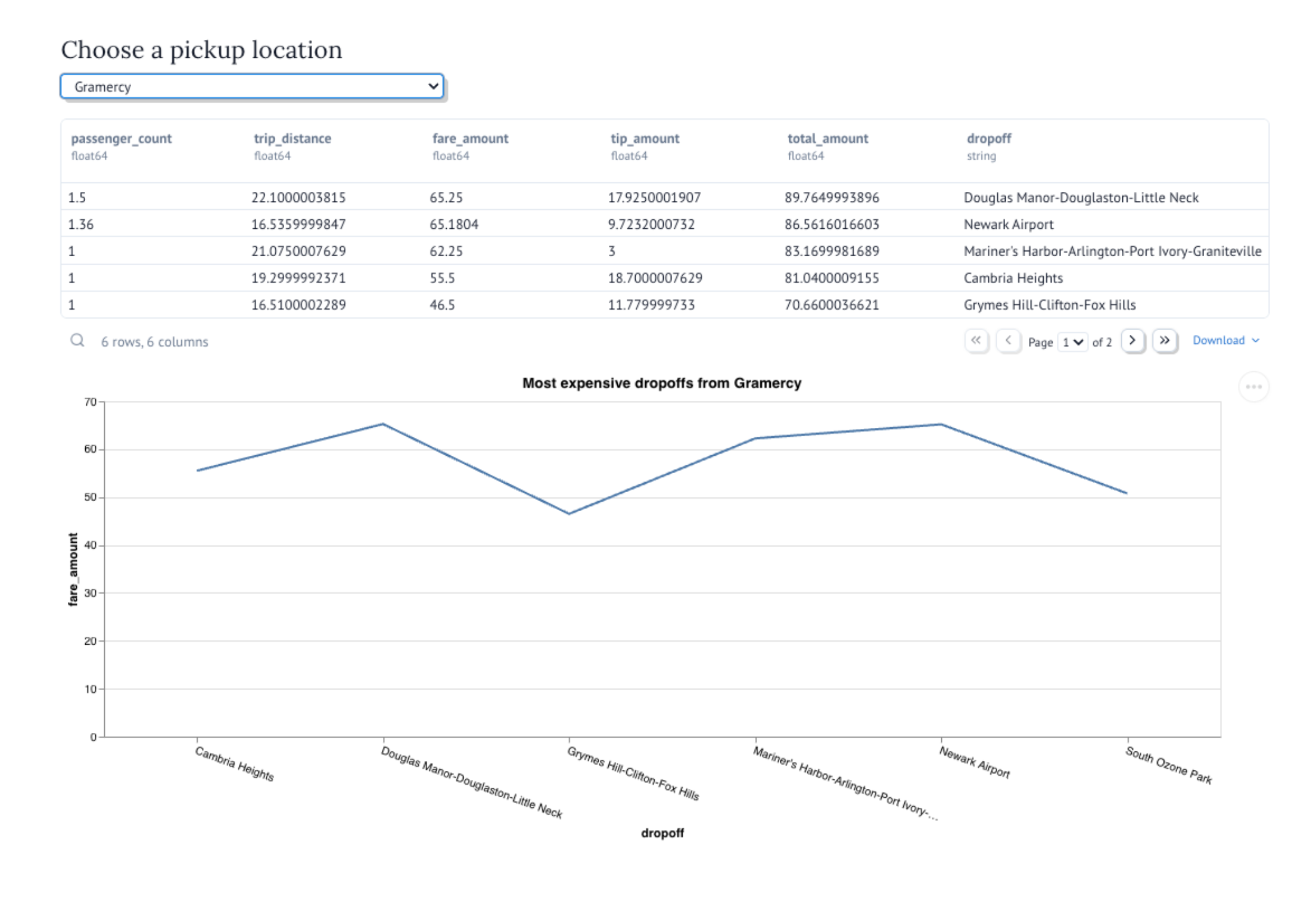Advance to the next page with the right arrow
The height and width of the screenshot is (914, 1316).
tap(1133, 340)
